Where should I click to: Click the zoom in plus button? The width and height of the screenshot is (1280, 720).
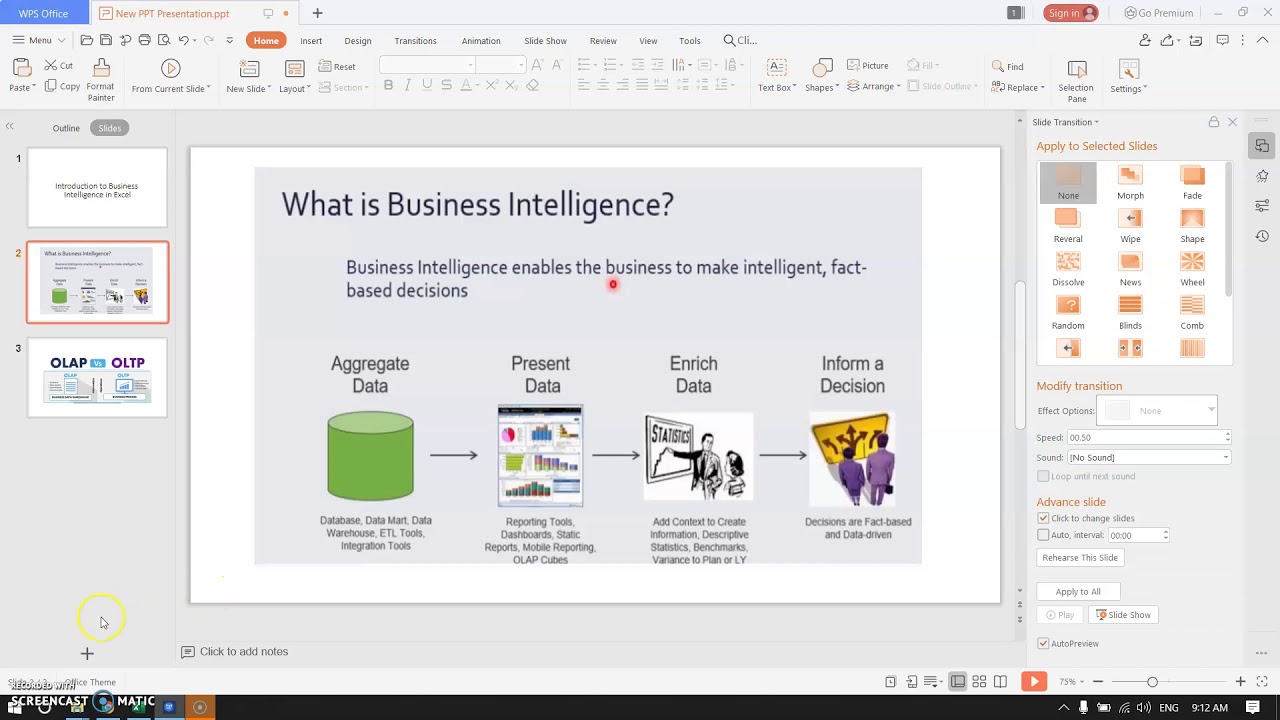point(1240,682)
